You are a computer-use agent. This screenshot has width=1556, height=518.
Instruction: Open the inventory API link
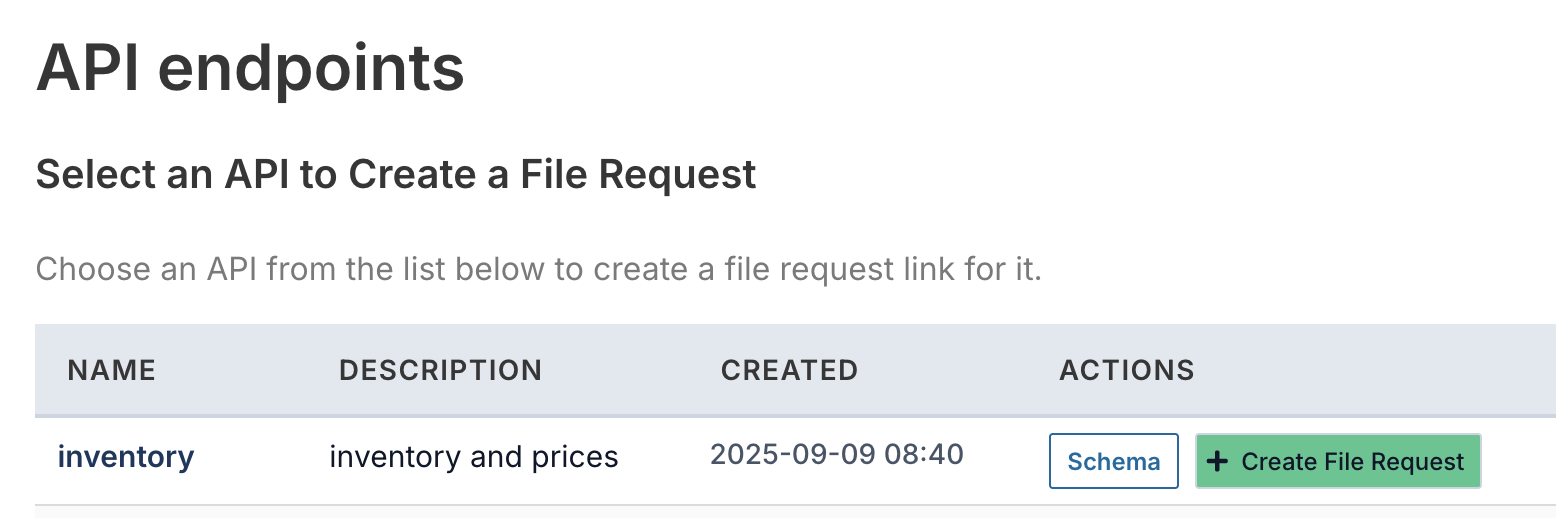(126, 457)
